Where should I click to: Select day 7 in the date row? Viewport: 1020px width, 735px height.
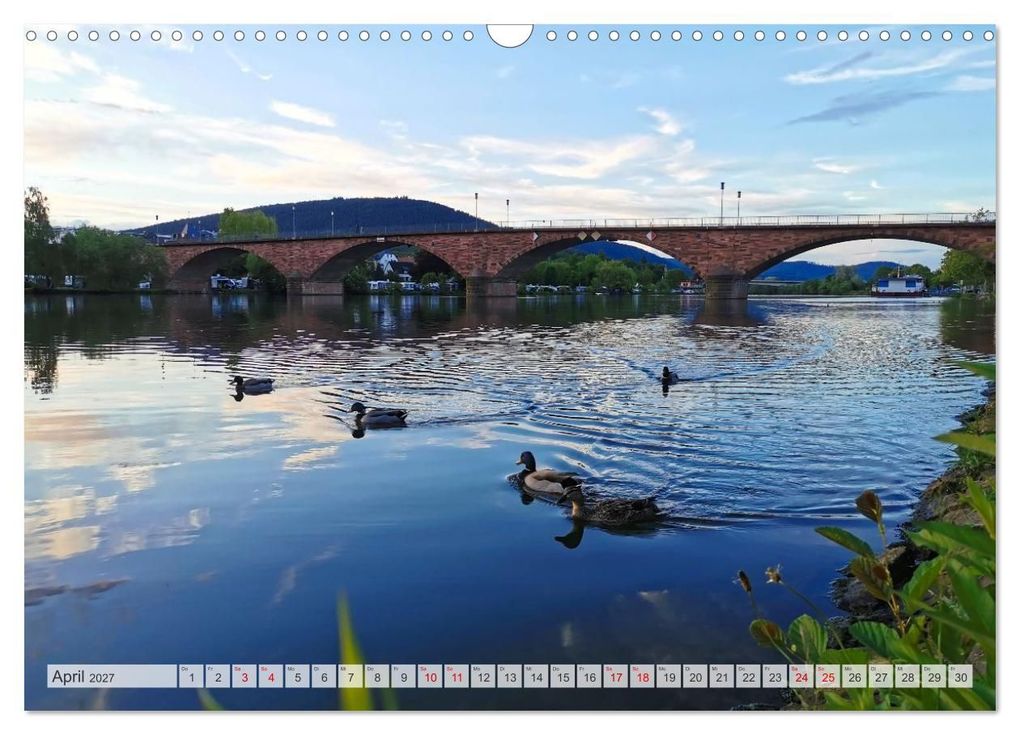[351, 676]
